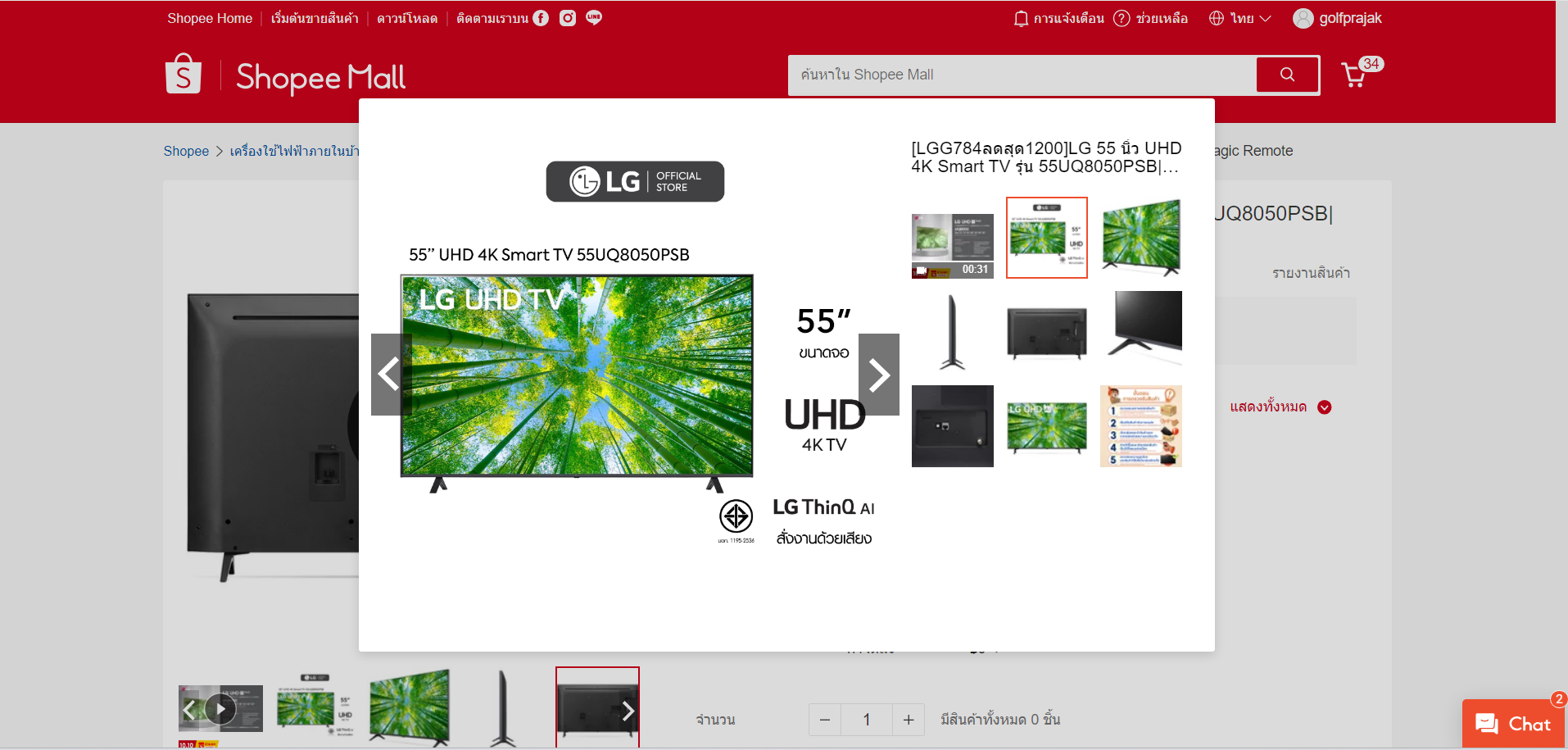
Task: Open help question mark icon
Action: point(1122,18)
